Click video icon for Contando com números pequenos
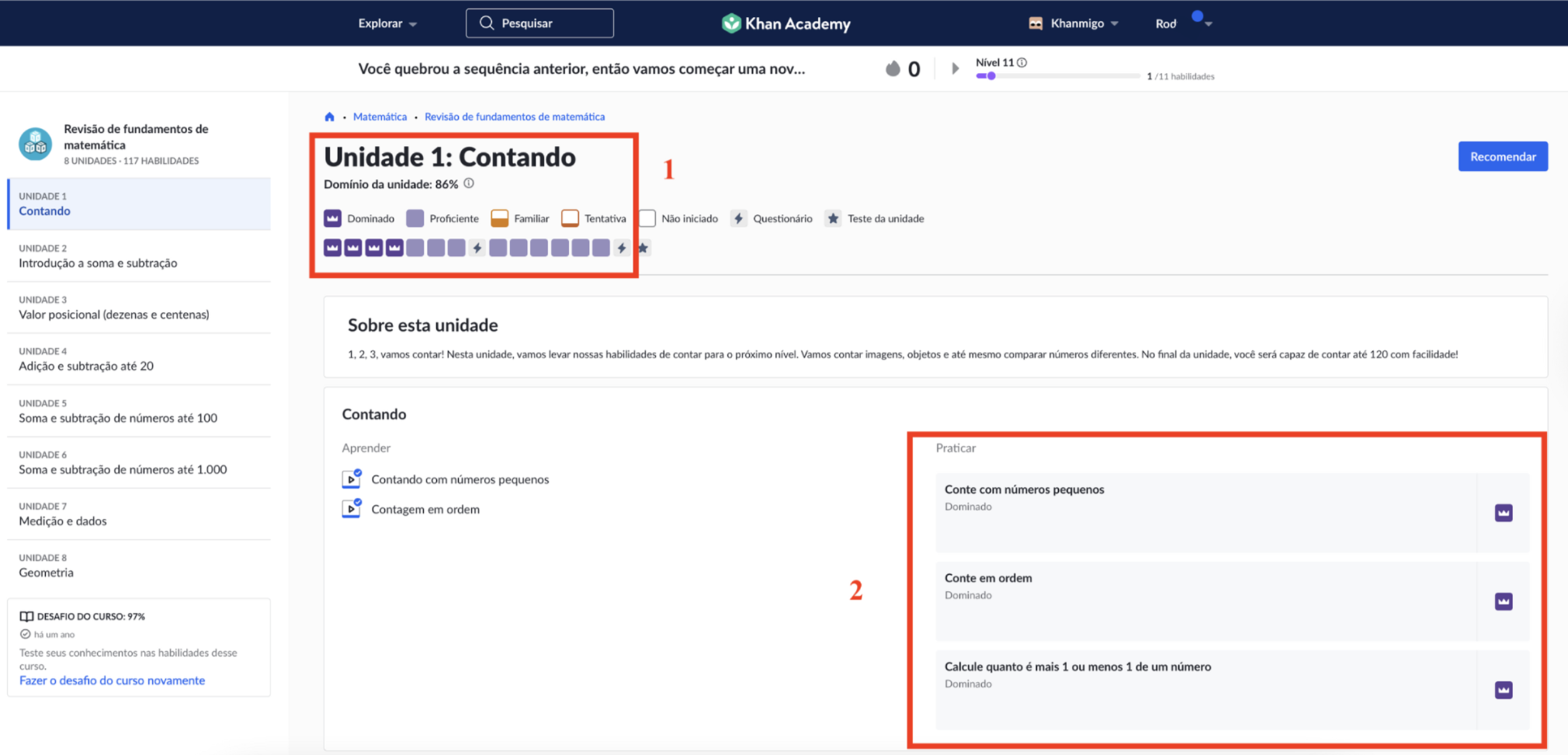This screenshot has width=1568, height=755. (352, 478)
